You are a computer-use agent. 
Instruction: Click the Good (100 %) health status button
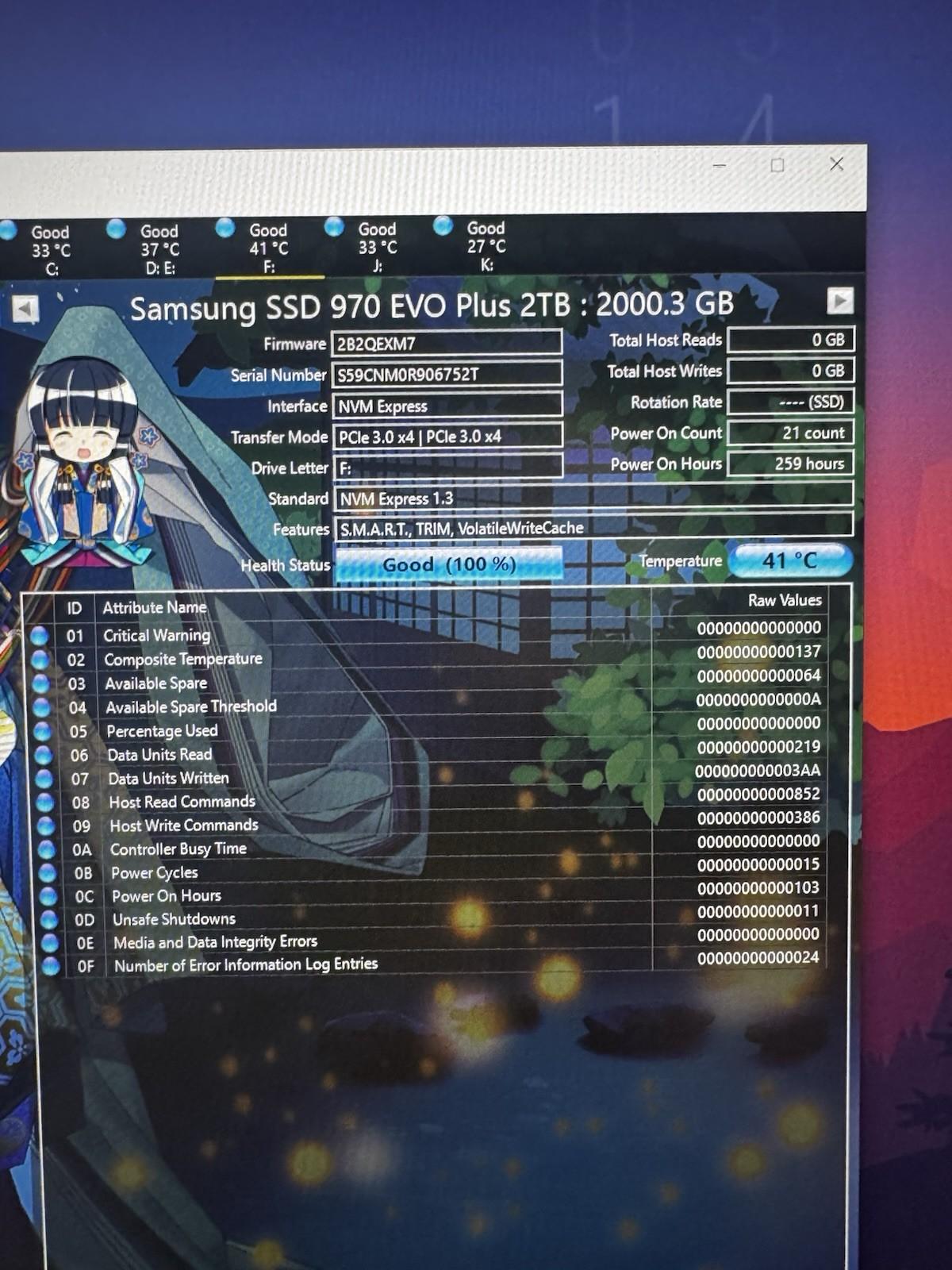click(448, 564)
